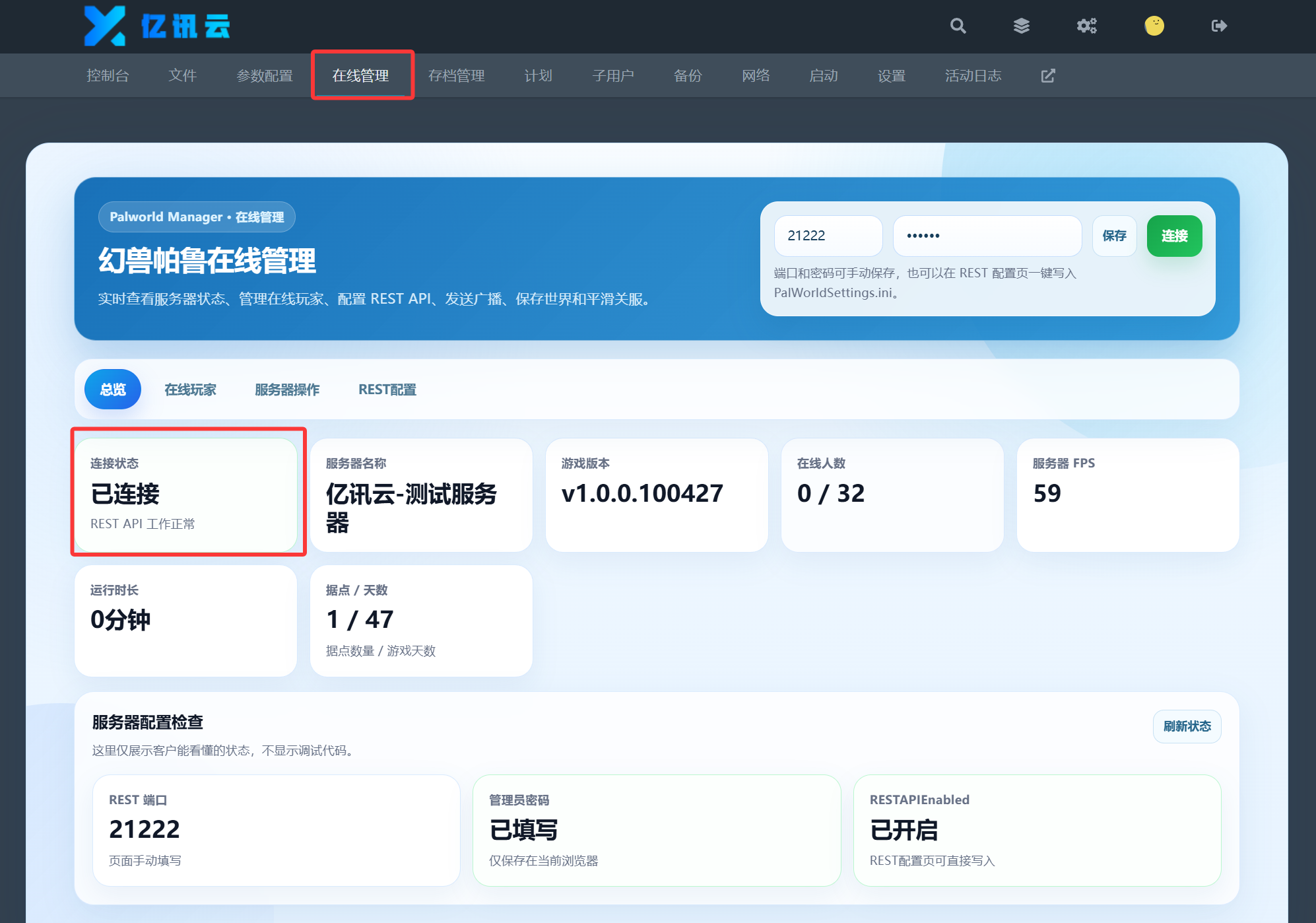
Task: Switch to the 在线玩家 sub-tab
Action: [190, 390]
